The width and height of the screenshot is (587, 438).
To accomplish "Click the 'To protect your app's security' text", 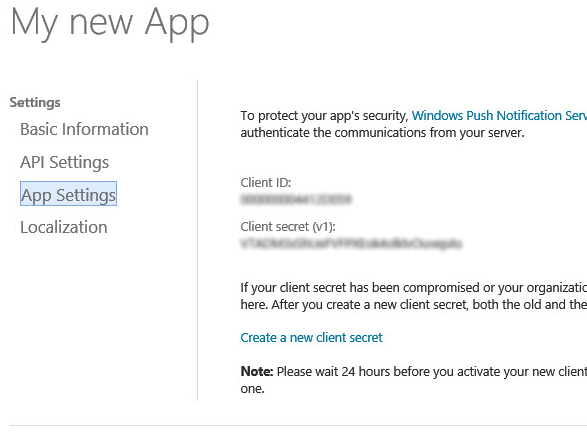I will tap(324, 116).
